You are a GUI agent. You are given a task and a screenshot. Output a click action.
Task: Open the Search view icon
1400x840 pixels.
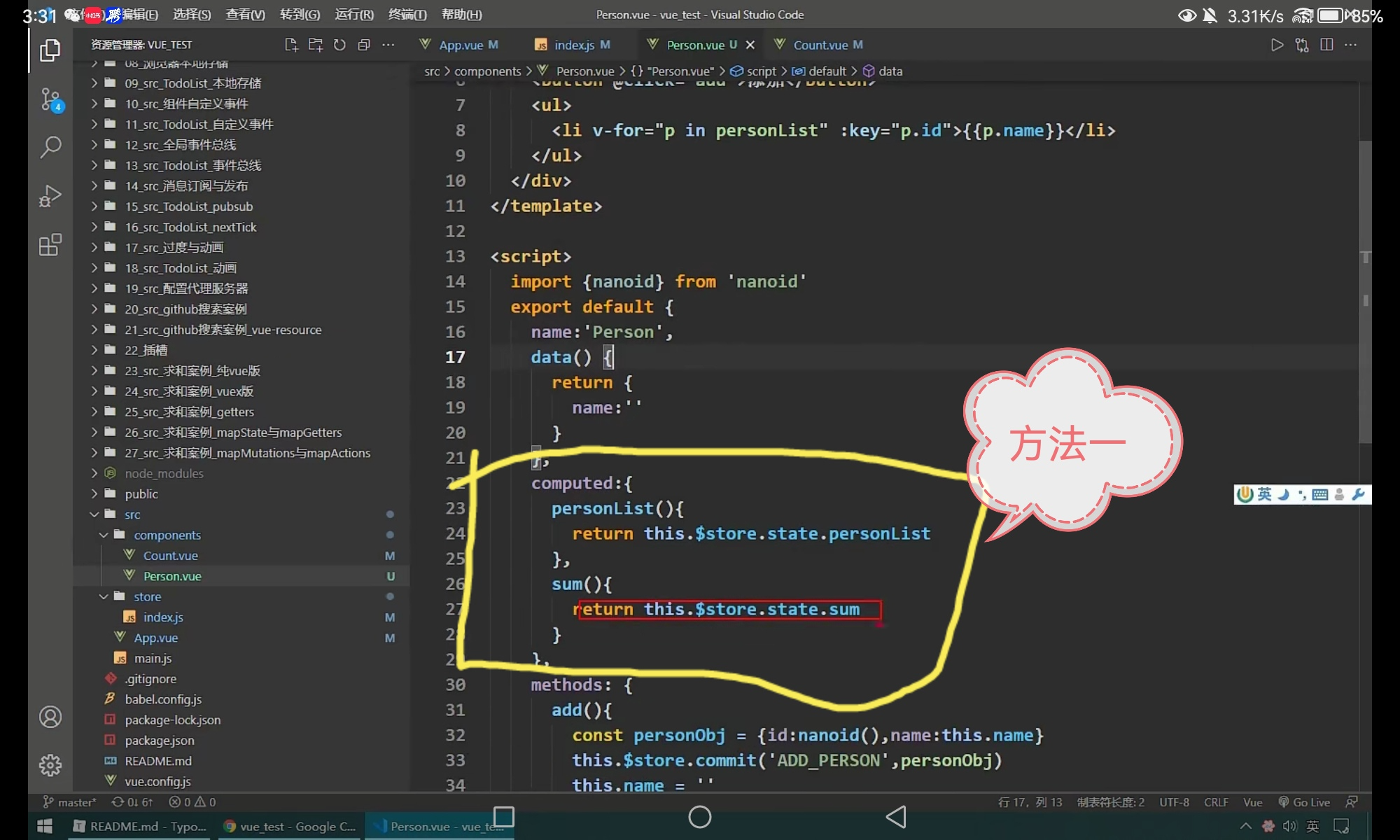50,147
